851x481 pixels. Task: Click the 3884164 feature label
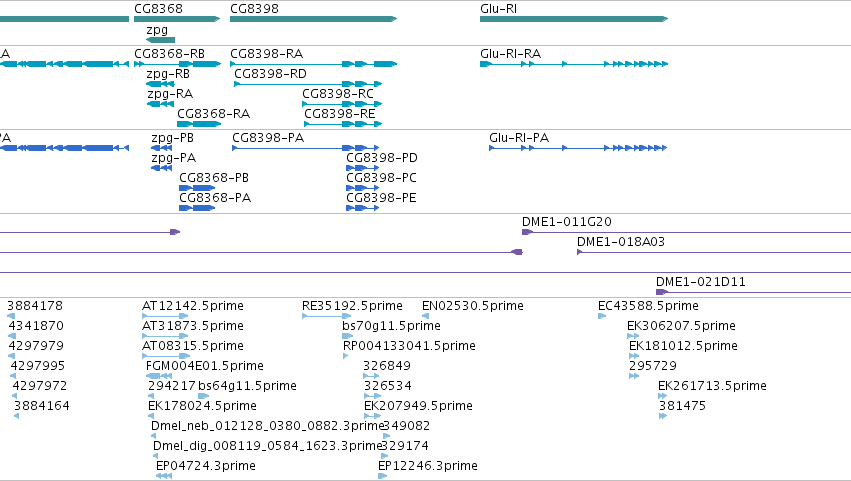tap(42, 407)
